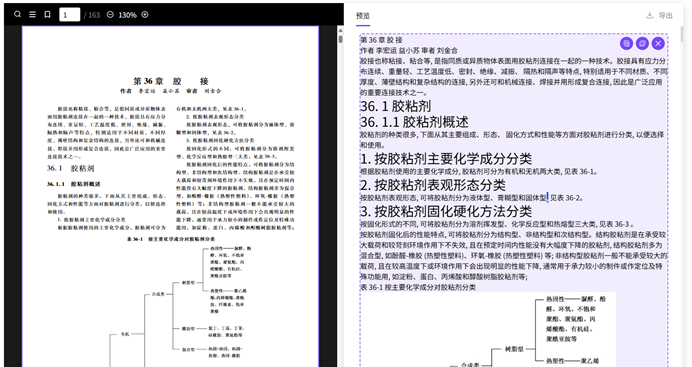Click the 130% zoom level text
The width and height of the screenshot is (692, 367).
click(127, 15)
